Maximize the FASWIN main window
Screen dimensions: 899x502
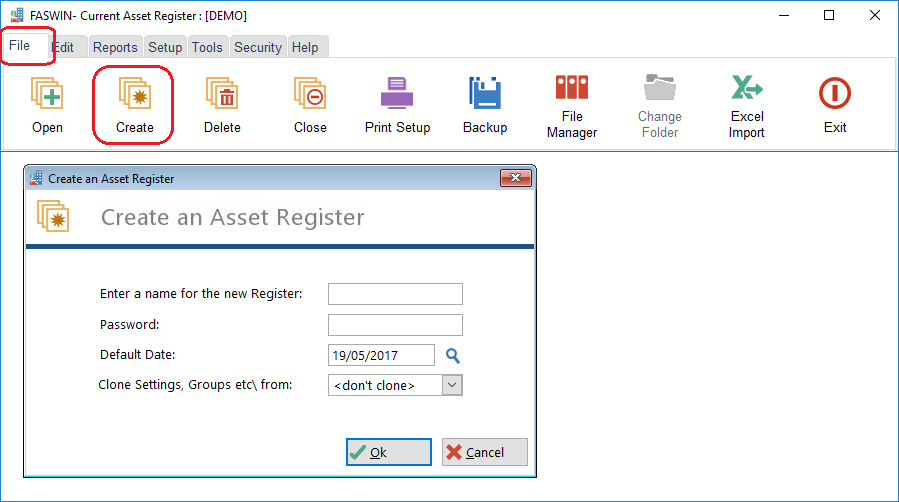click(x=829, y=15)
